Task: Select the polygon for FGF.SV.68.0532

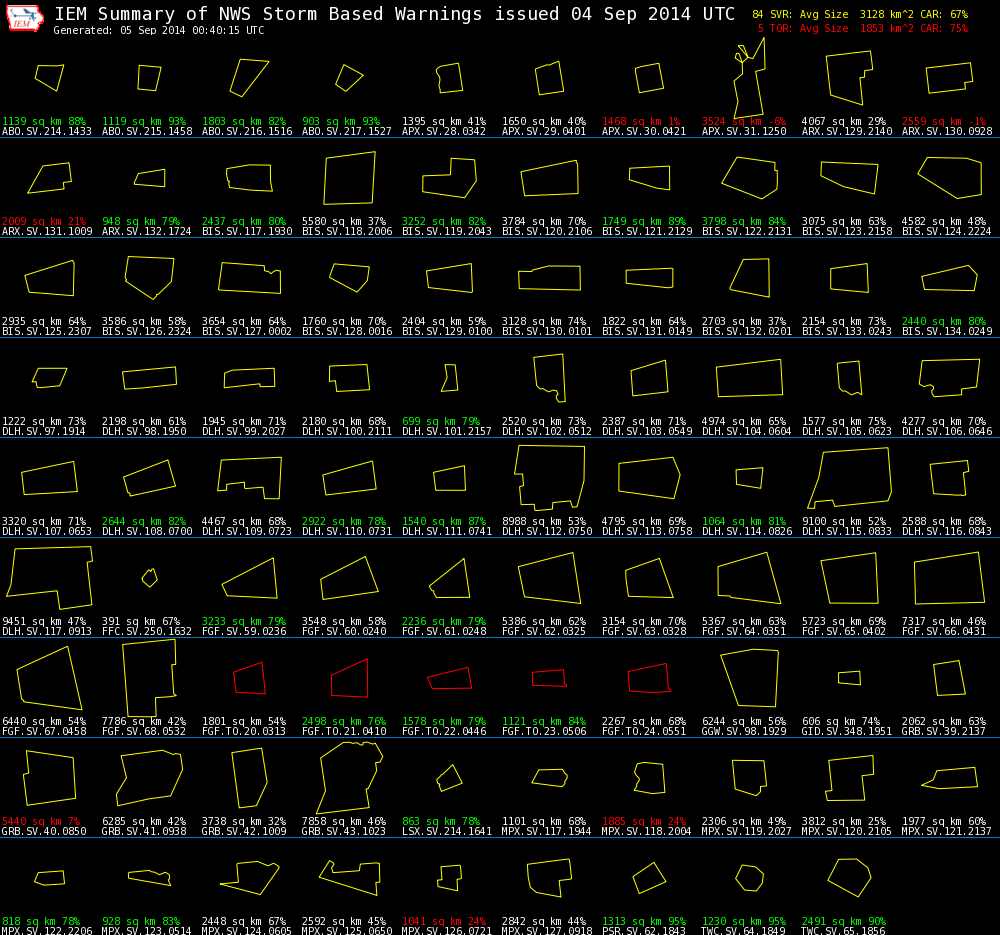Action: point(150,678)
